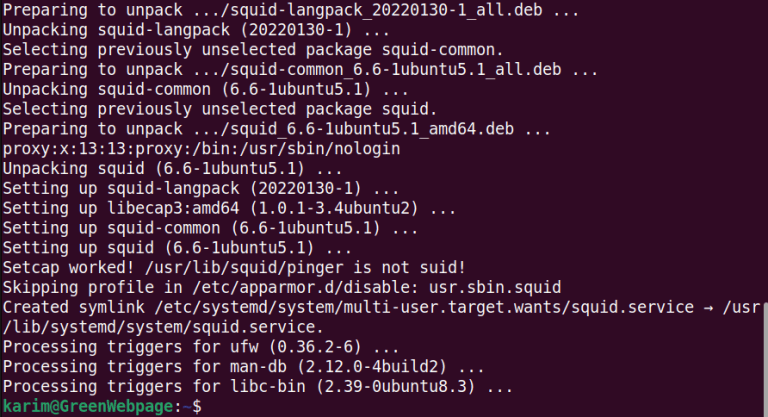Click the 'Unpacking squid (6.6-1ubuntu5.1)' line
The height and width of the screenshot is (417, 768).
[x=172, y=169]
